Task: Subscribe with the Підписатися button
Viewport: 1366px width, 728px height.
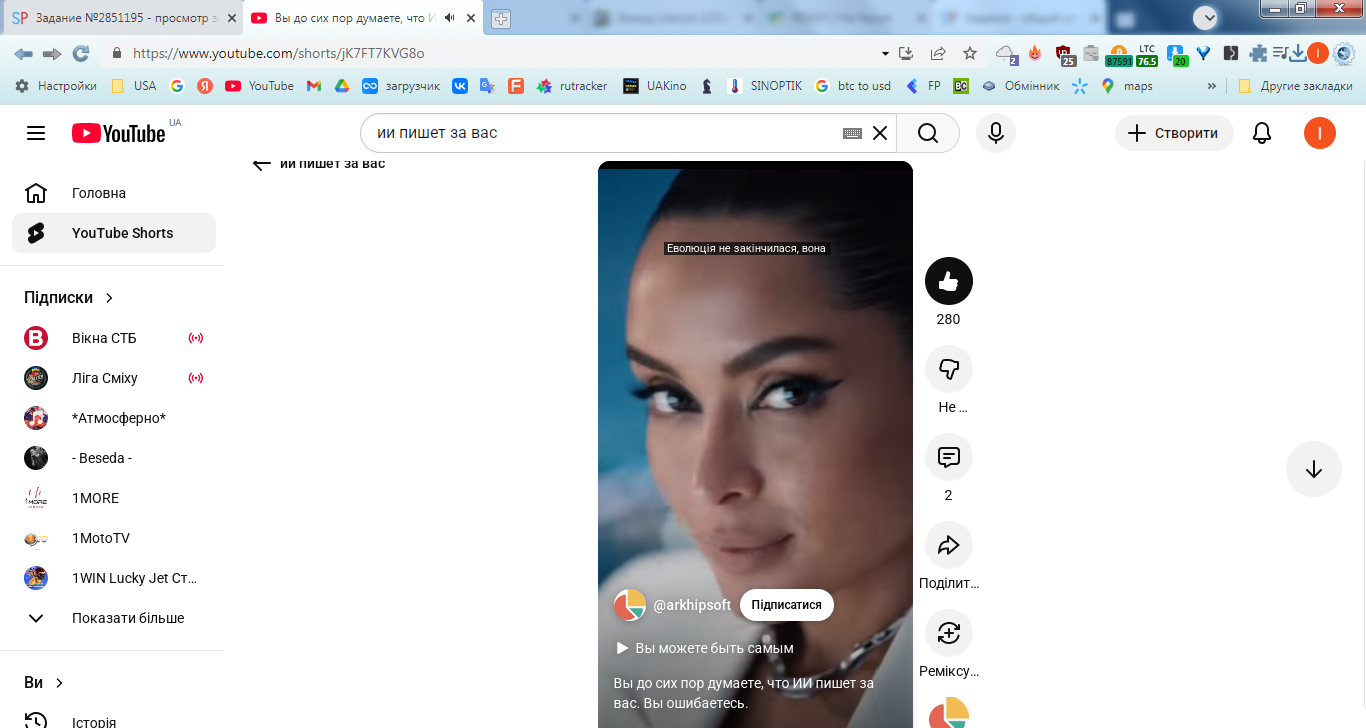Action: (787, 605)
